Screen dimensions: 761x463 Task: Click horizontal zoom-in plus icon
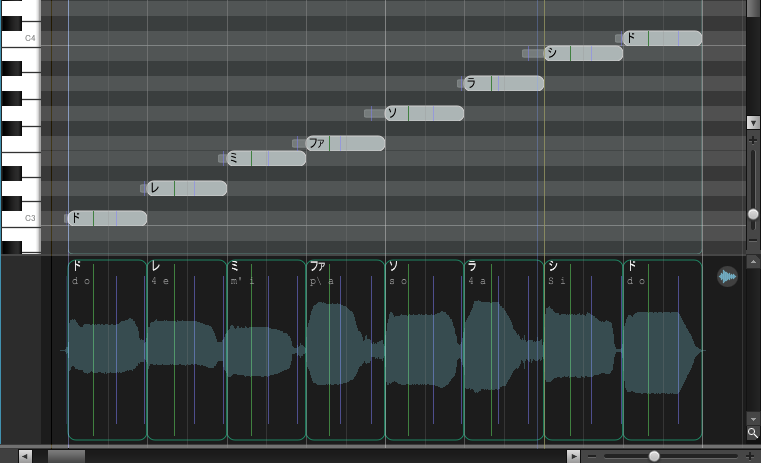click(x=750, y=456)
